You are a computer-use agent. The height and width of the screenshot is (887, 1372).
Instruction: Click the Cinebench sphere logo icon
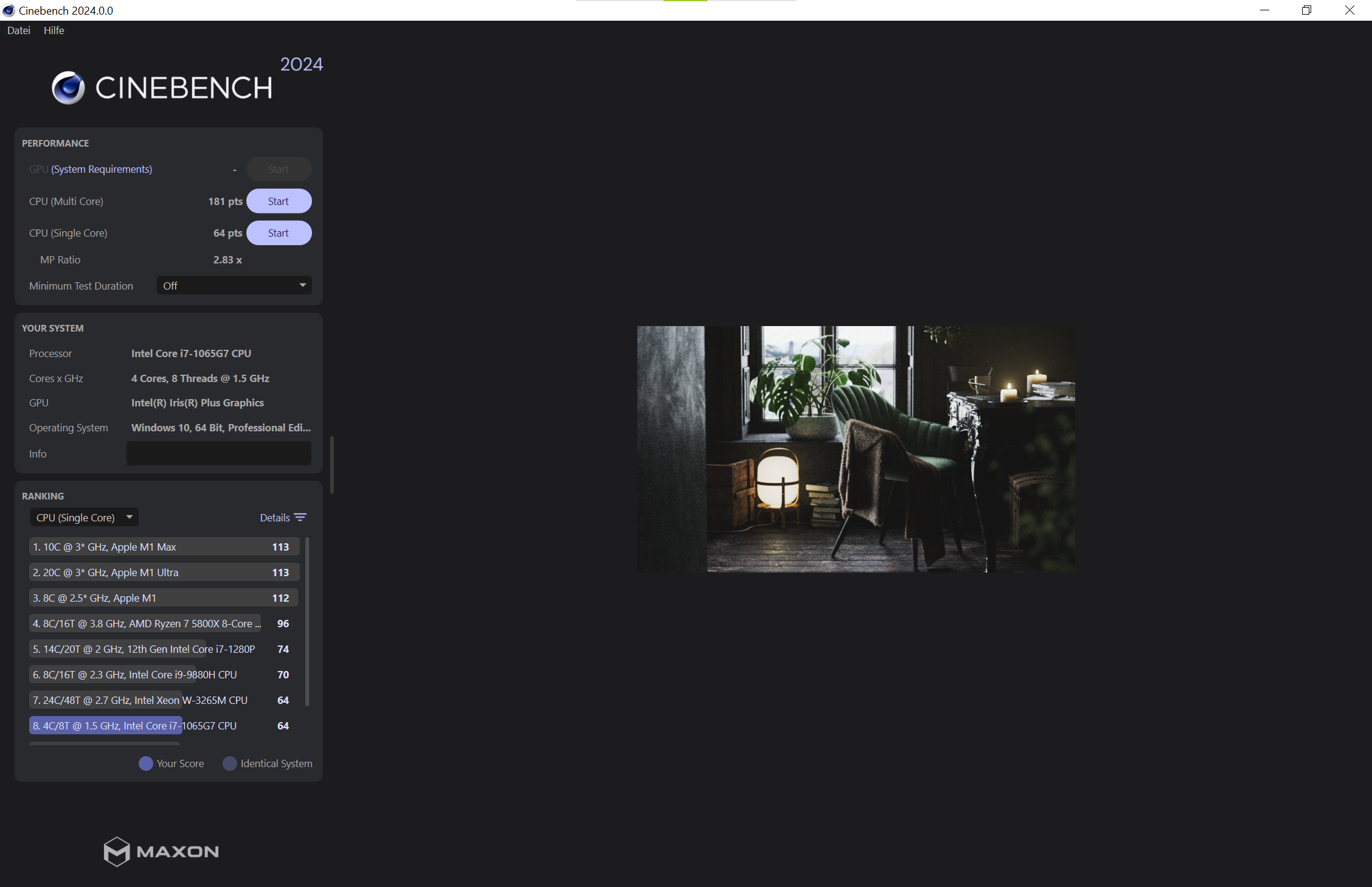click(x=68, y=88)
